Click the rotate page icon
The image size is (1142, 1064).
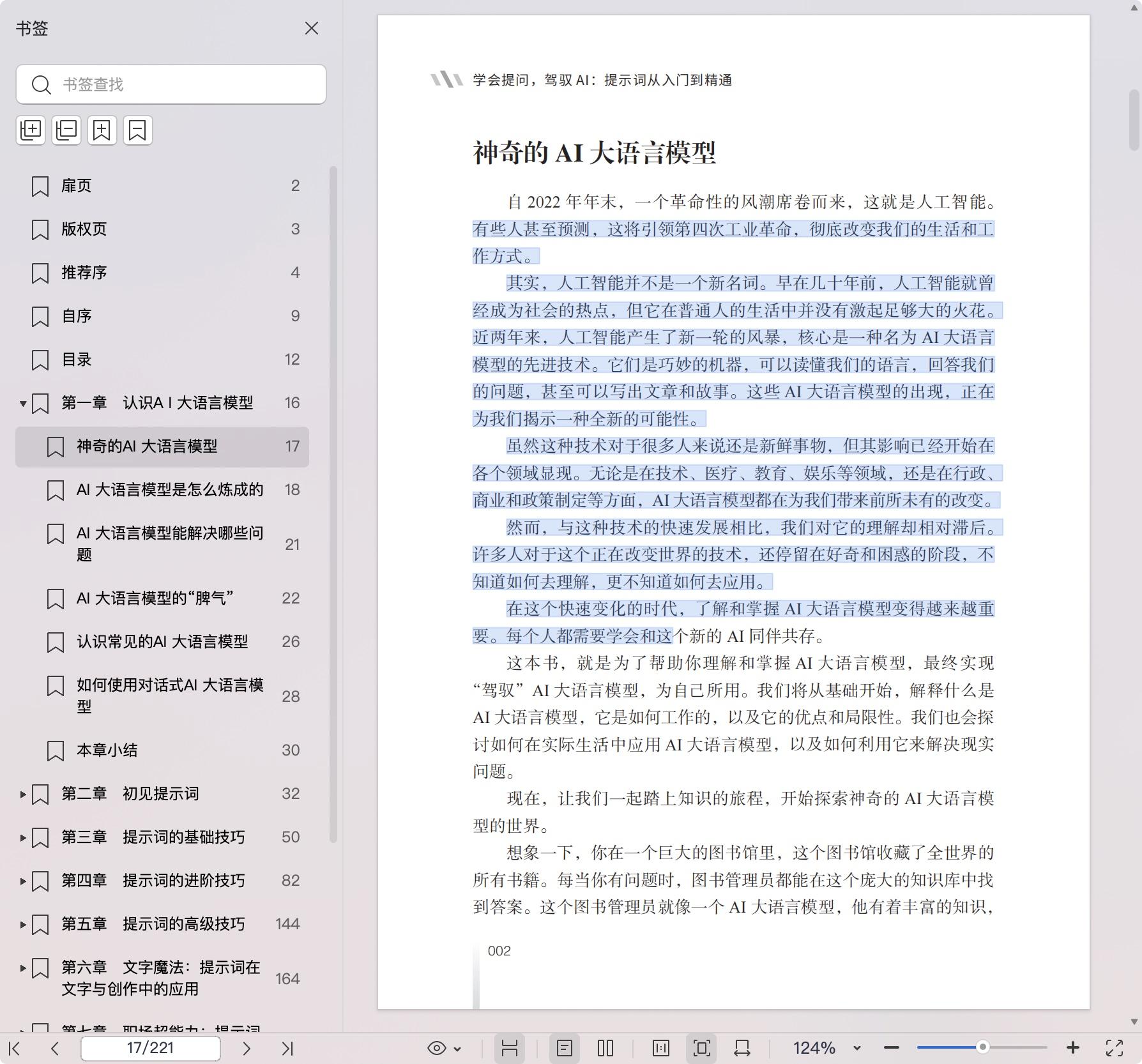[742, 1048]
